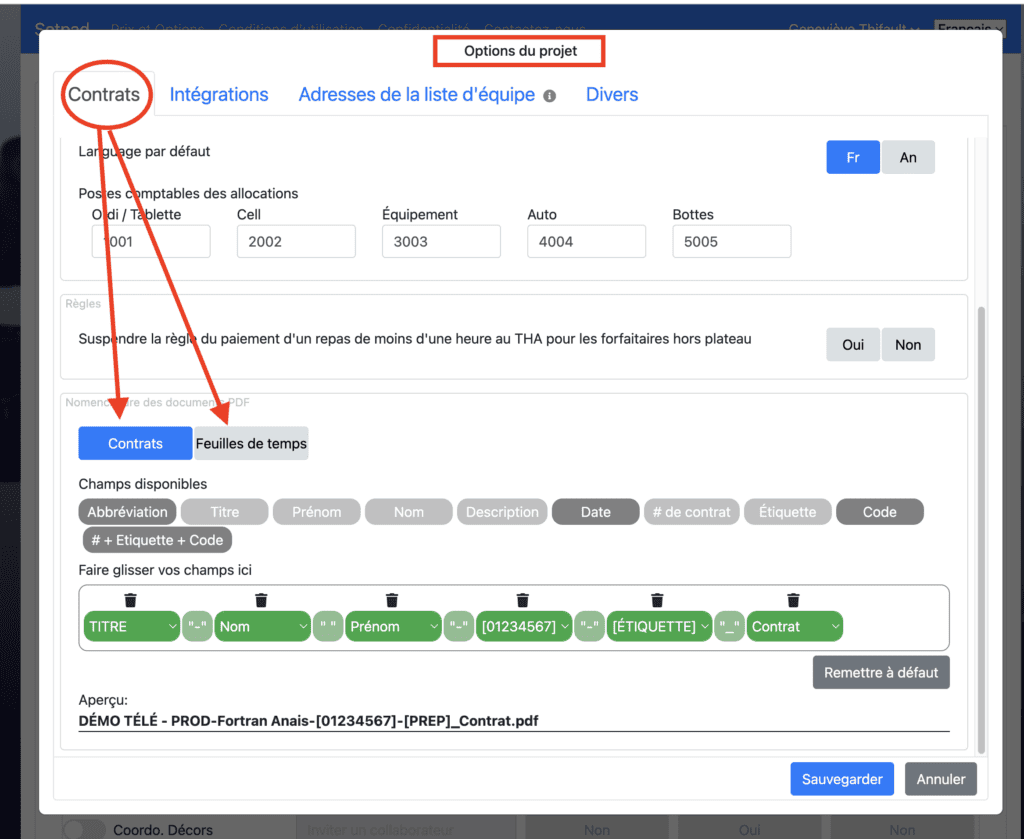1024x839 pixels.
Task: Open the Divers tab
Action: 612,95
